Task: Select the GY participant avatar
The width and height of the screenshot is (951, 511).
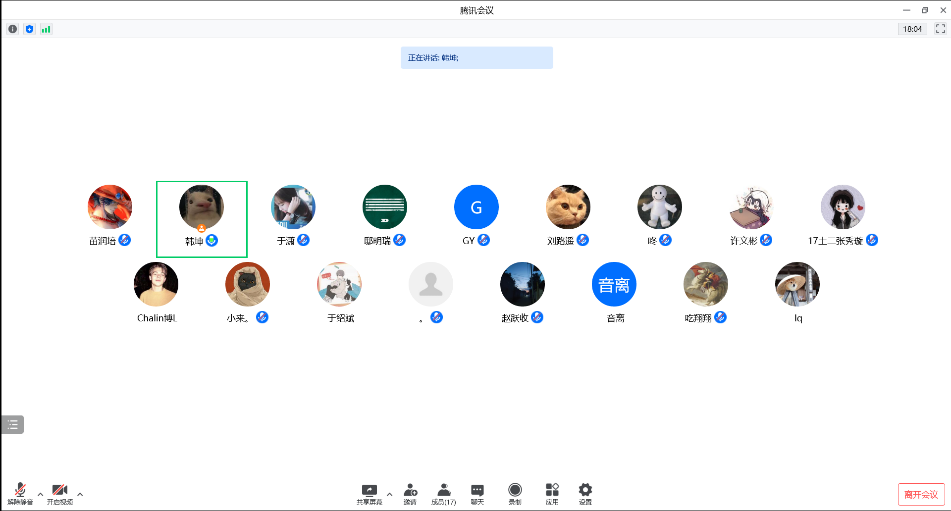Action: [476, 208]
